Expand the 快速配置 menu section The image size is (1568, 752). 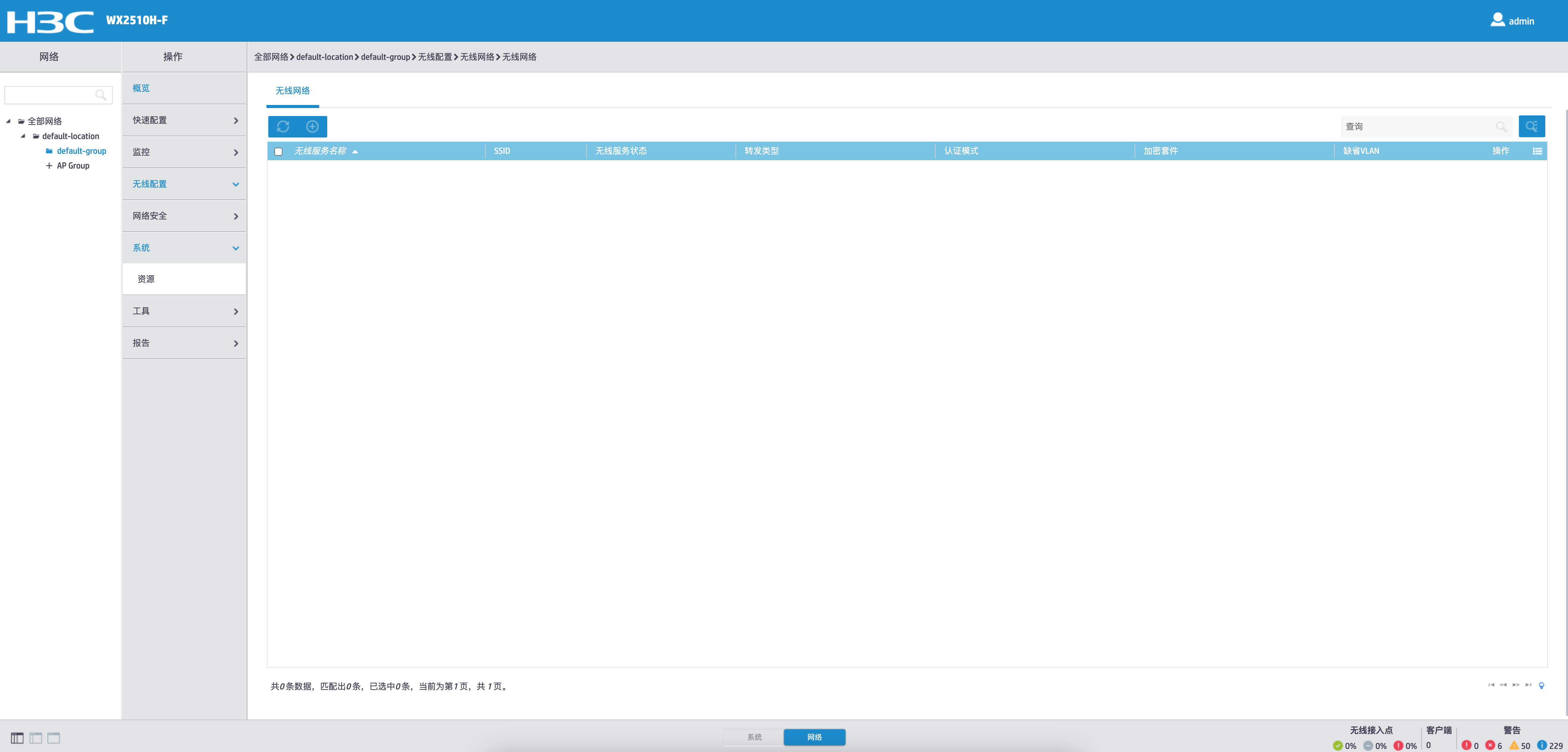(184, 120)
